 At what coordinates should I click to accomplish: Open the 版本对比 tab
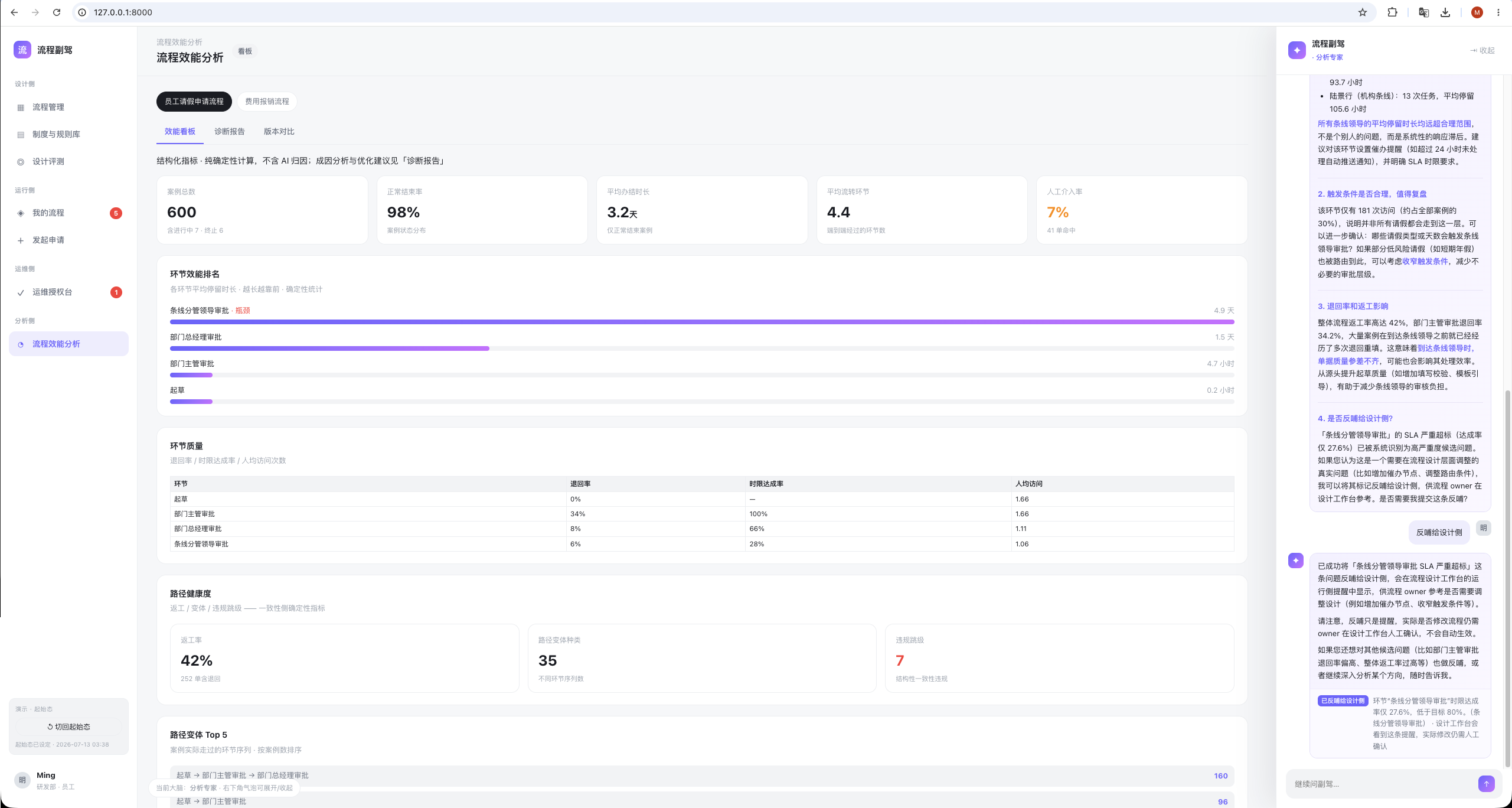point(279,131)
